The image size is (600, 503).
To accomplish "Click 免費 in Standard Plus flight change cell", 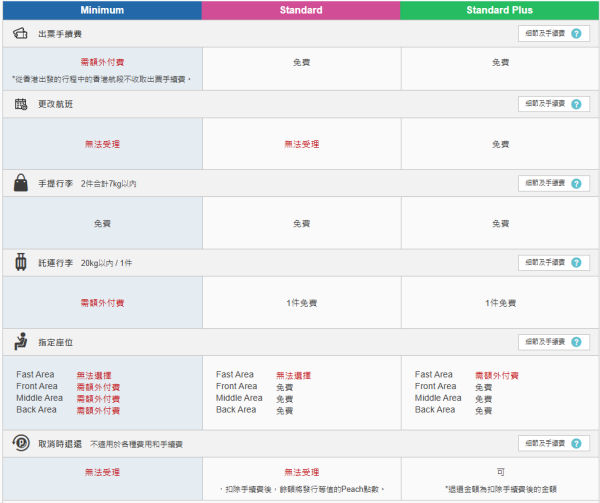I will pos(500,144).
